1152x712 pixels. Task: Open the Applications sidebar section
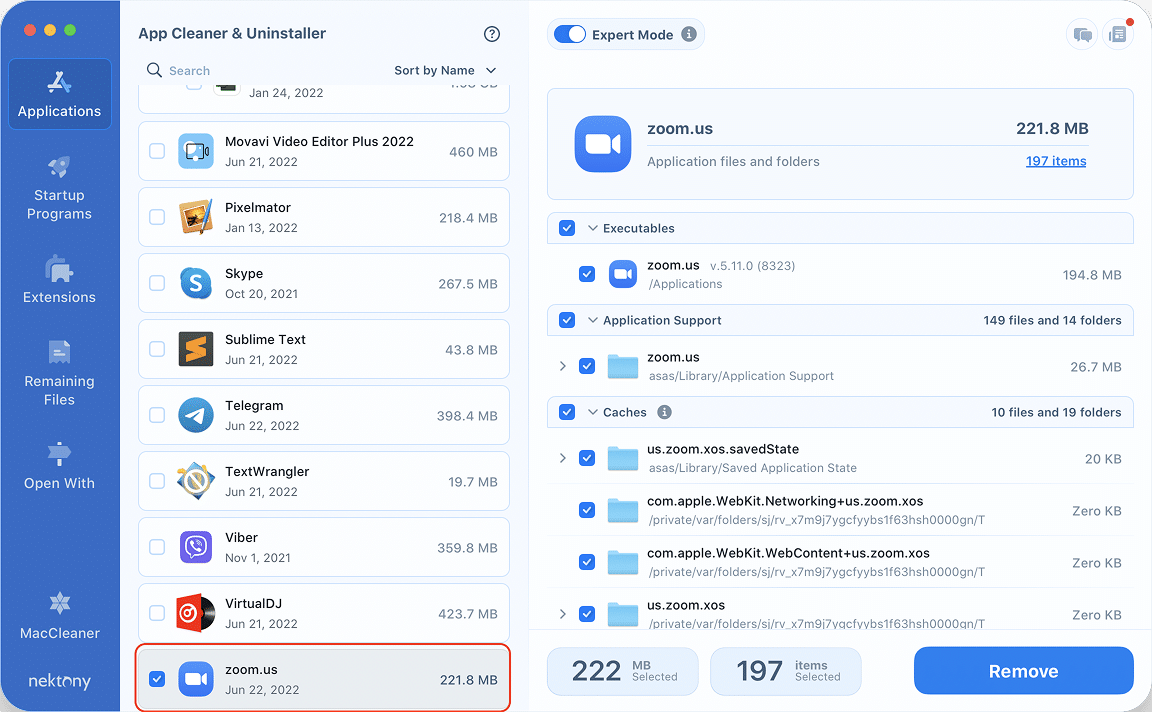(60, 95)
